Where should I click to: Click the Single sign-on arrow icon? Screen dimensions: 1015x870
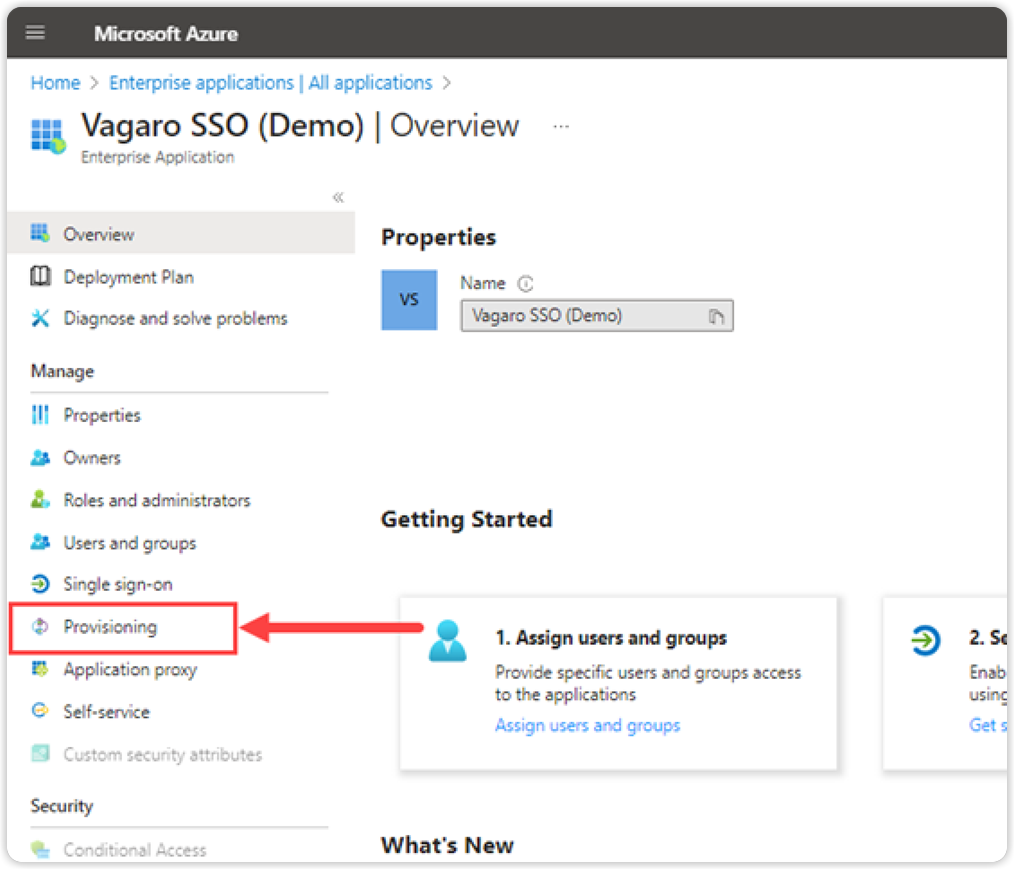pos(40,584)
